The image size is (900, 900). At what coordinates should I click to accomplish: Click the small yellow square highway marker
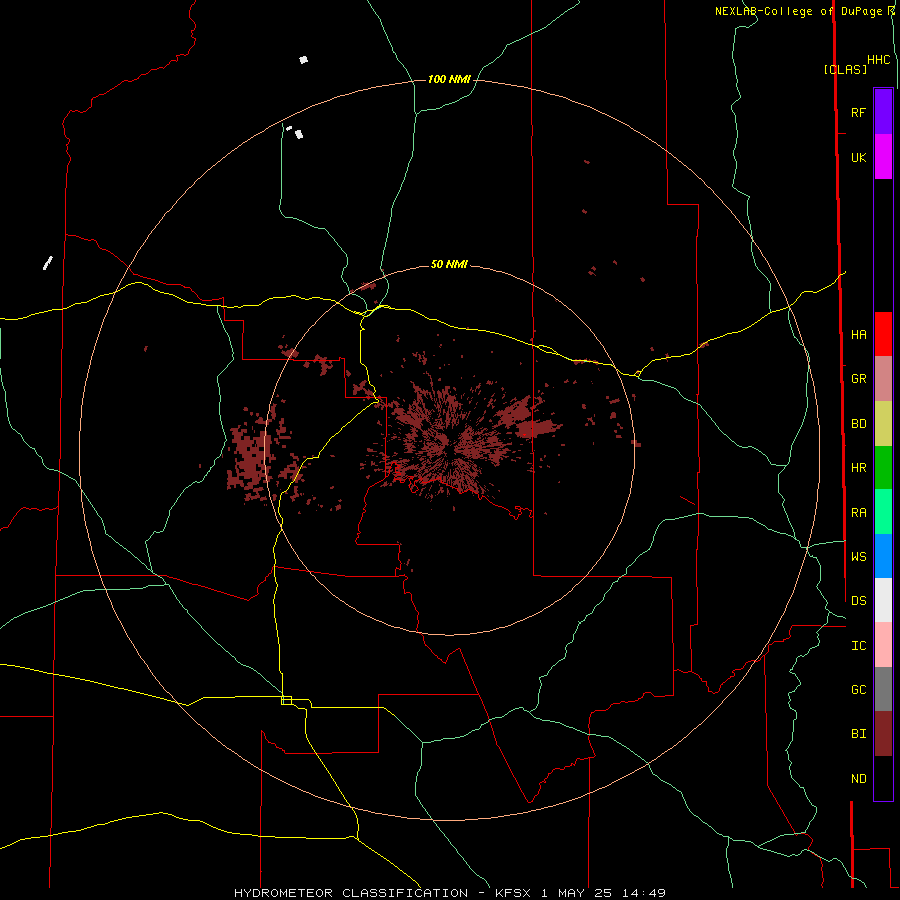click(x=286, y=700)
